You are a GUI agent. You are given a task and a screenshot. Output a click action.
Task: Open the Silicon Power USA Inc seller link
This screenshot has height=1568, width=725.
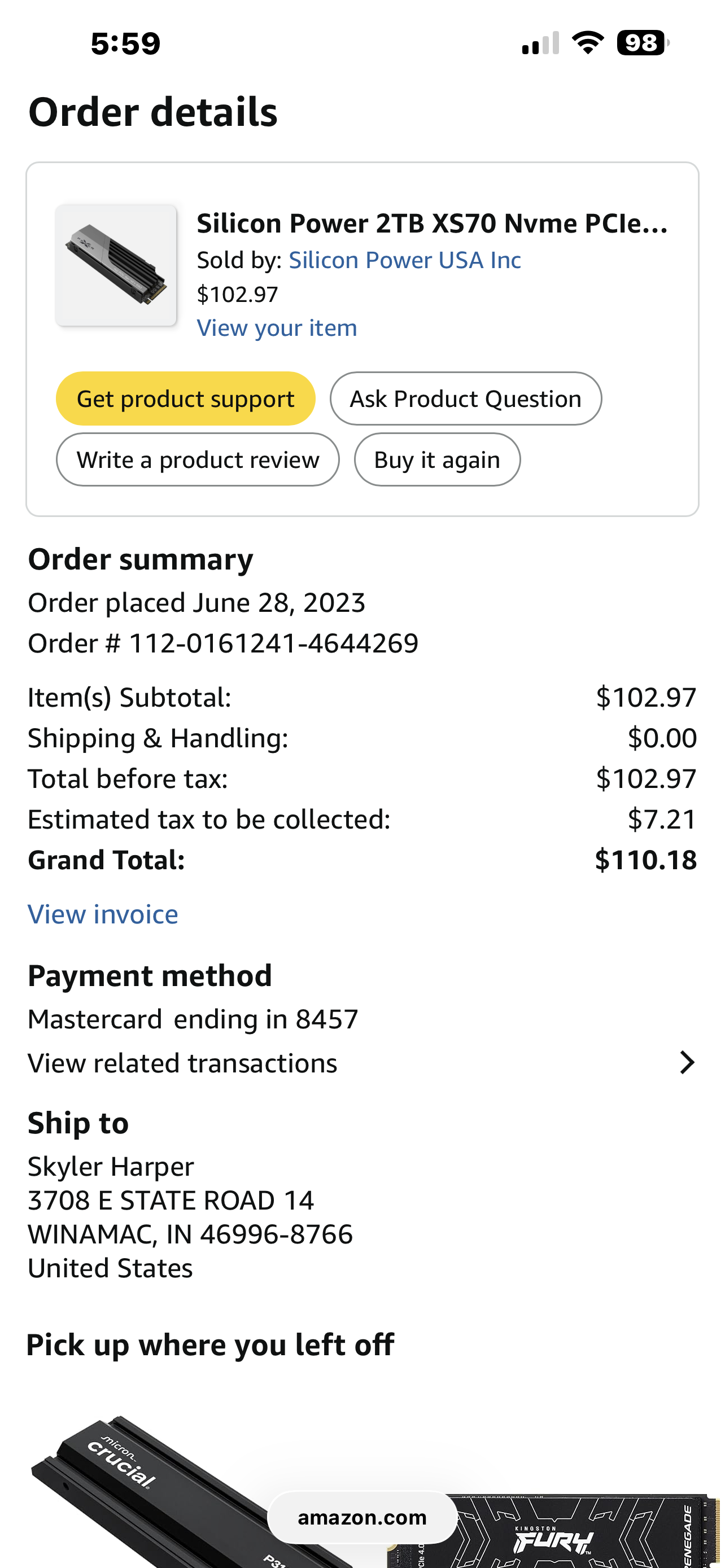[x=404, y=261]
